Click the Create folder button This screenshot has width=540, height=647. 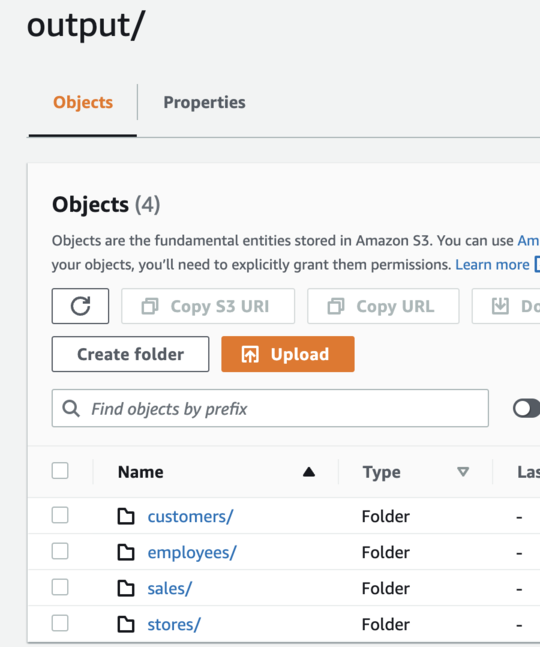pyautogui.click(x=130, y=354)
